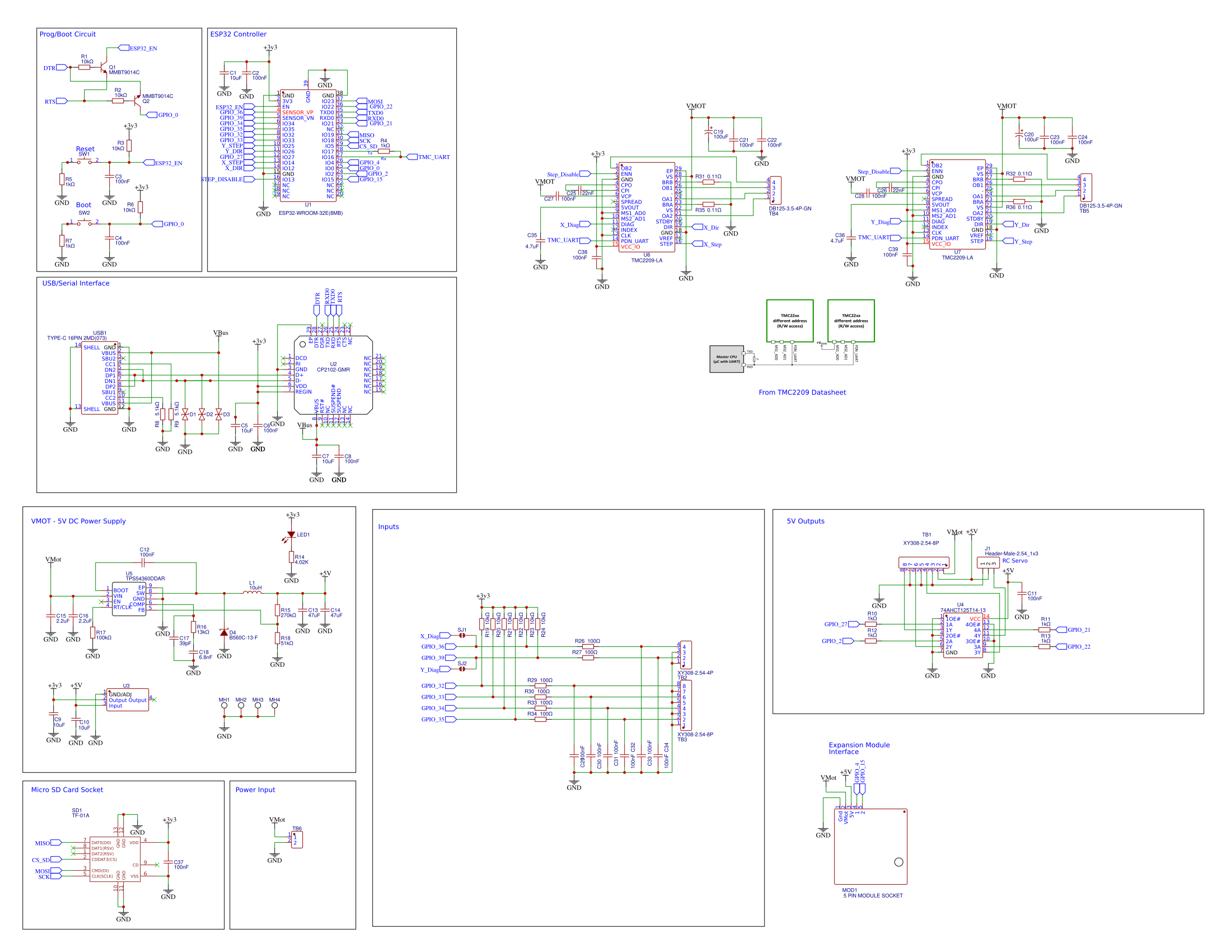The height and width of the screenshot is (952, 1232).
Task: Click the SW1 Reset push-button symbol
Action: pyautogui.click(x=84, y=161)
